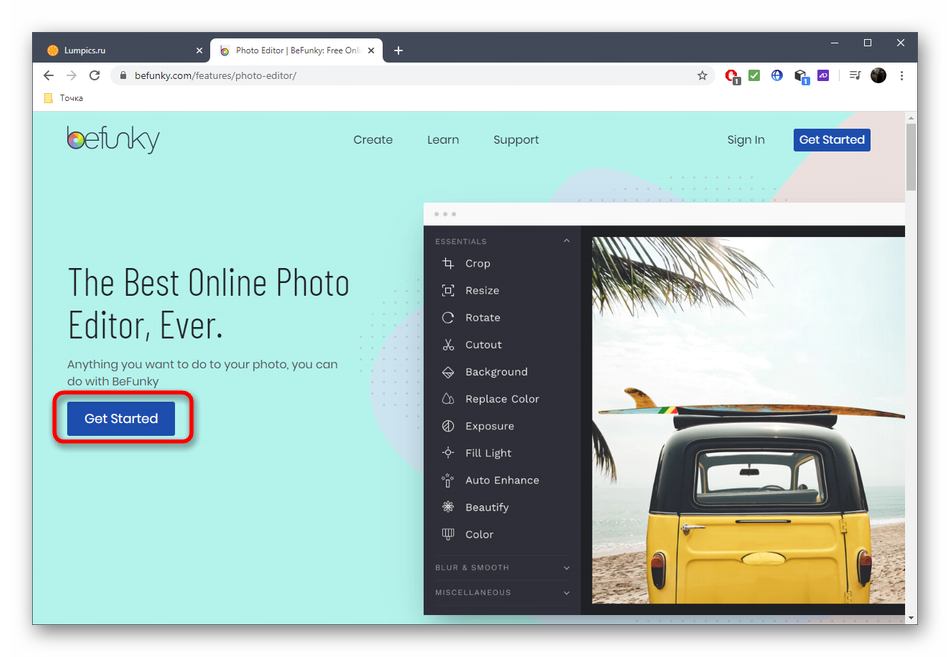Expand the Miscellaneous section
This screenshot has height=657, width=950.
pyautogui.click(x=566, y=593)
